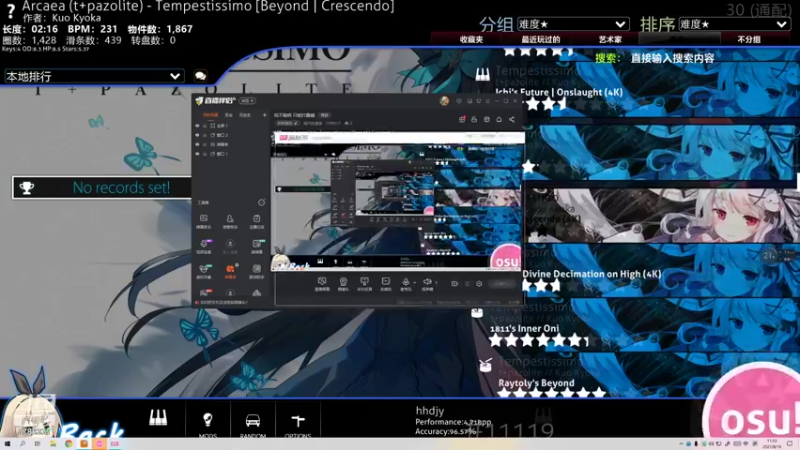Viewport: 800px width, 450px height.
Task: Expand the microphone dropdown arrow in stream toolbar
Action: point(415,283)
